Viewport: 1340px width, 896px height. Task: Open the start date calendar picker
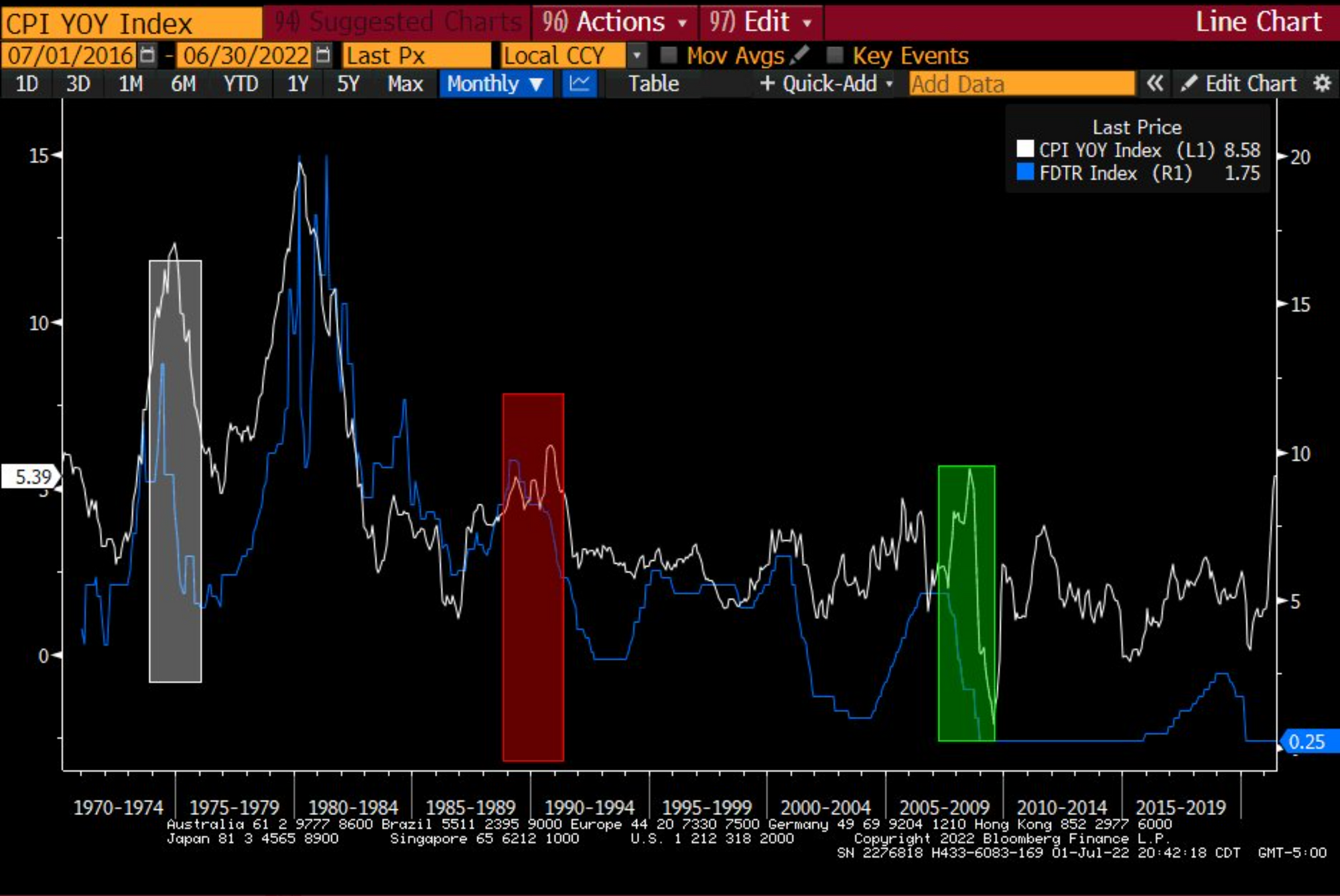tap(147, 55)
